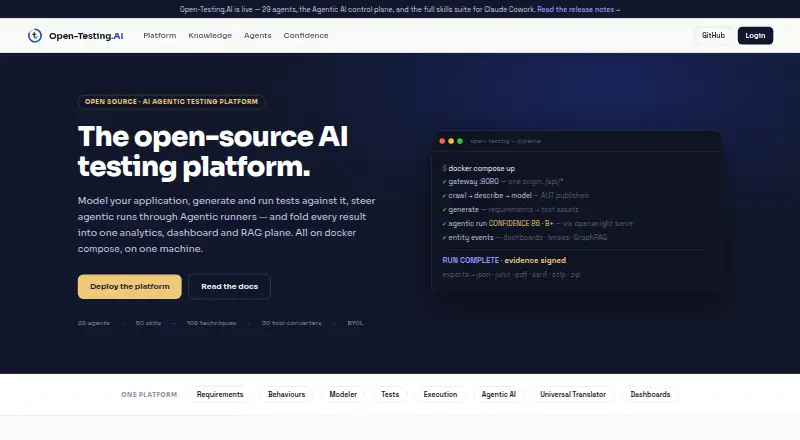
Task: Click the '106 techniques' stat
Action: coord(211,323)
